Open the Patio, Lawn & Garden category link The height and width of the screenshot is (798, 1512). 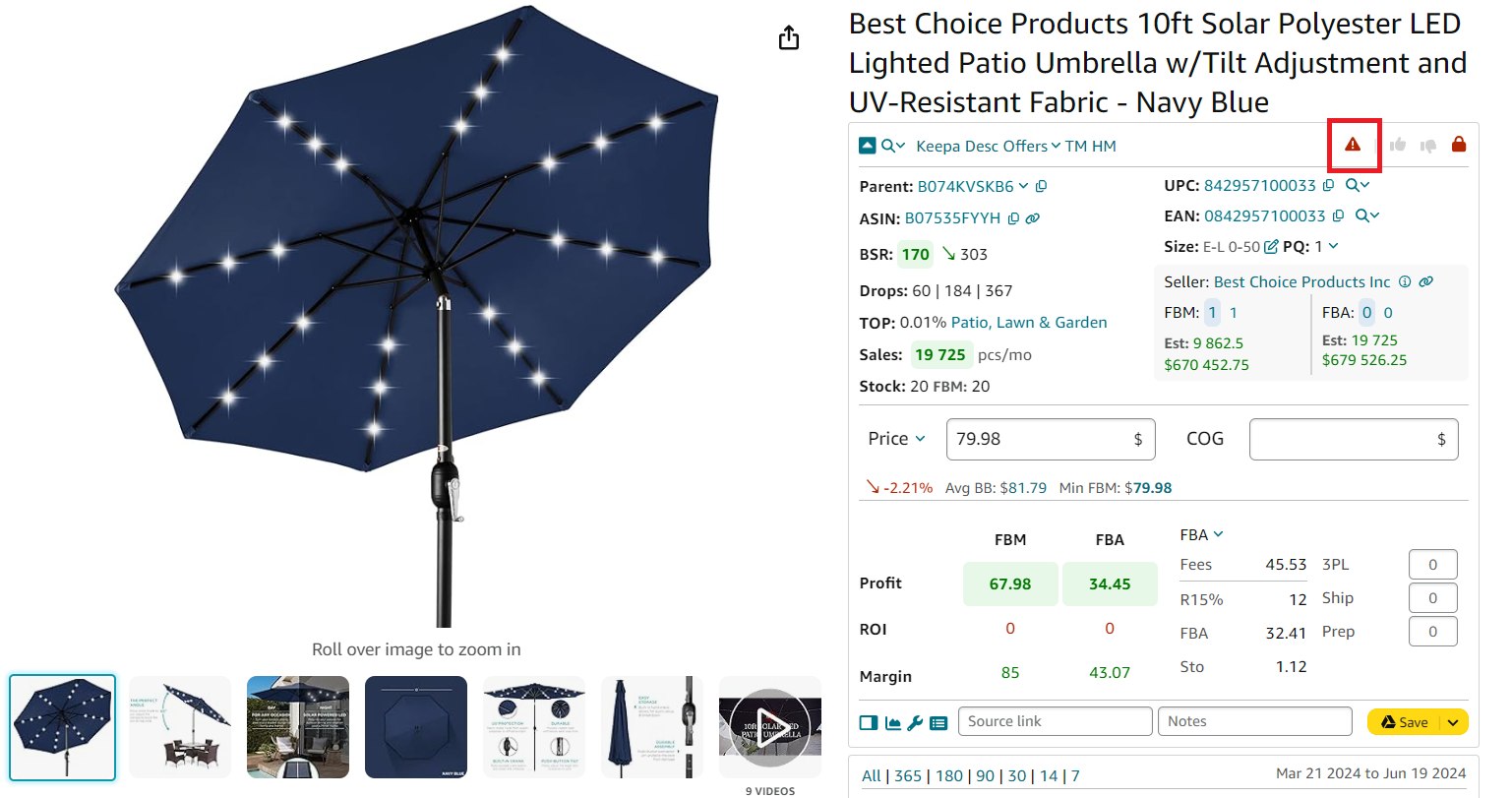[1028, 322]
